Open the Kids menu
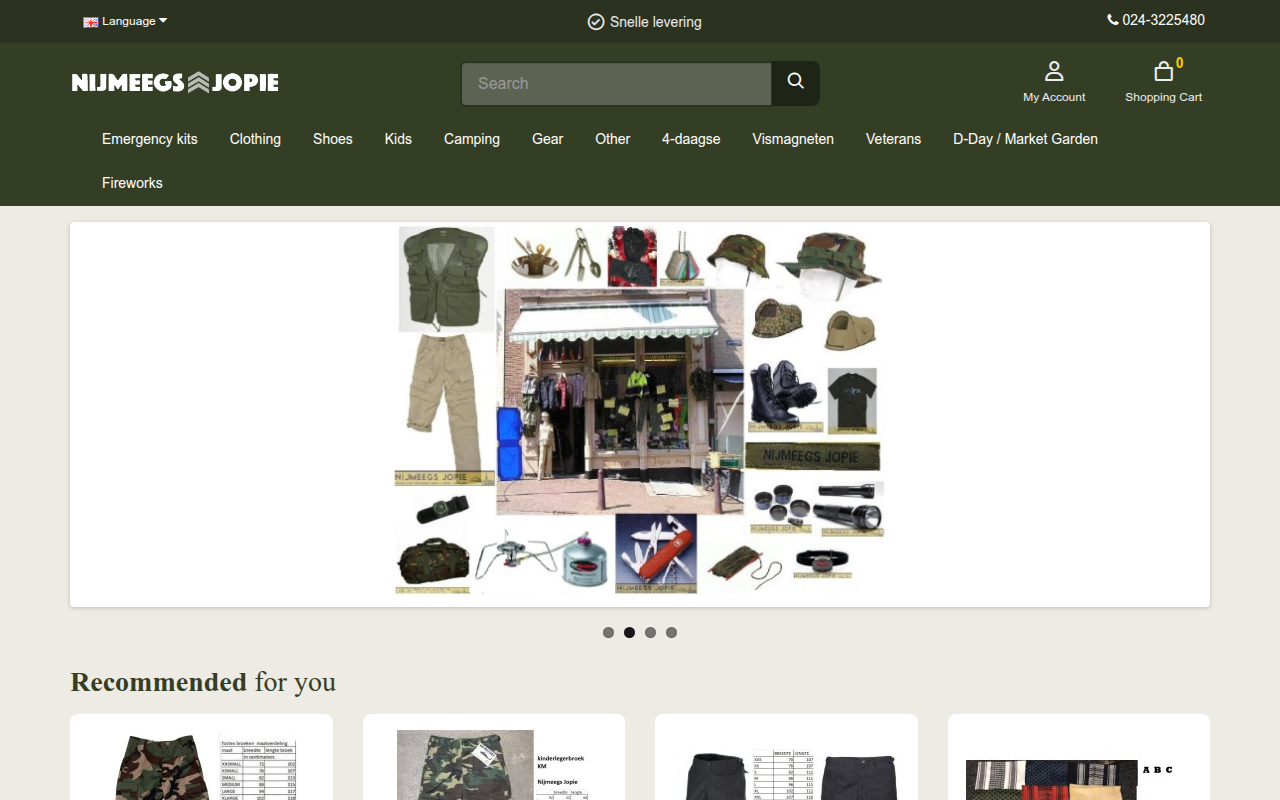 click(398, 139)
